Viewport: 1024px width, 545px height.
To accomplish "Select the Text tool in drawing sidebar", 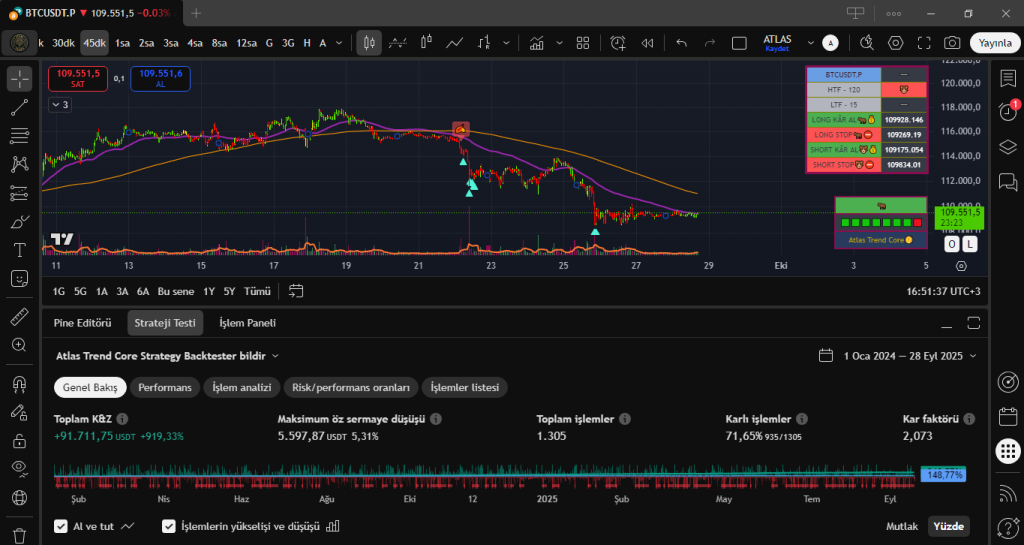I will tap(19, 249).
